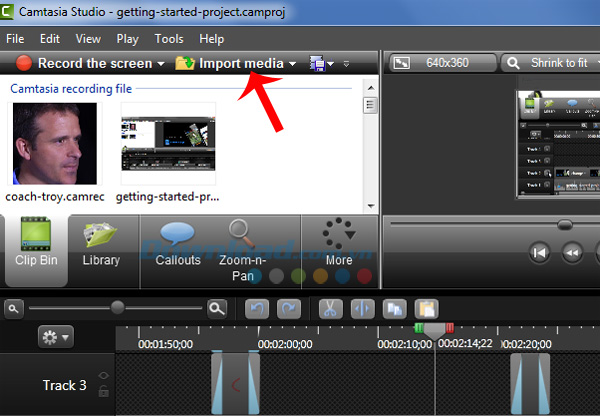The image size is (600, 416).
Task: Click the timeline zoom slider handle
Action: [x=117, y=307]
